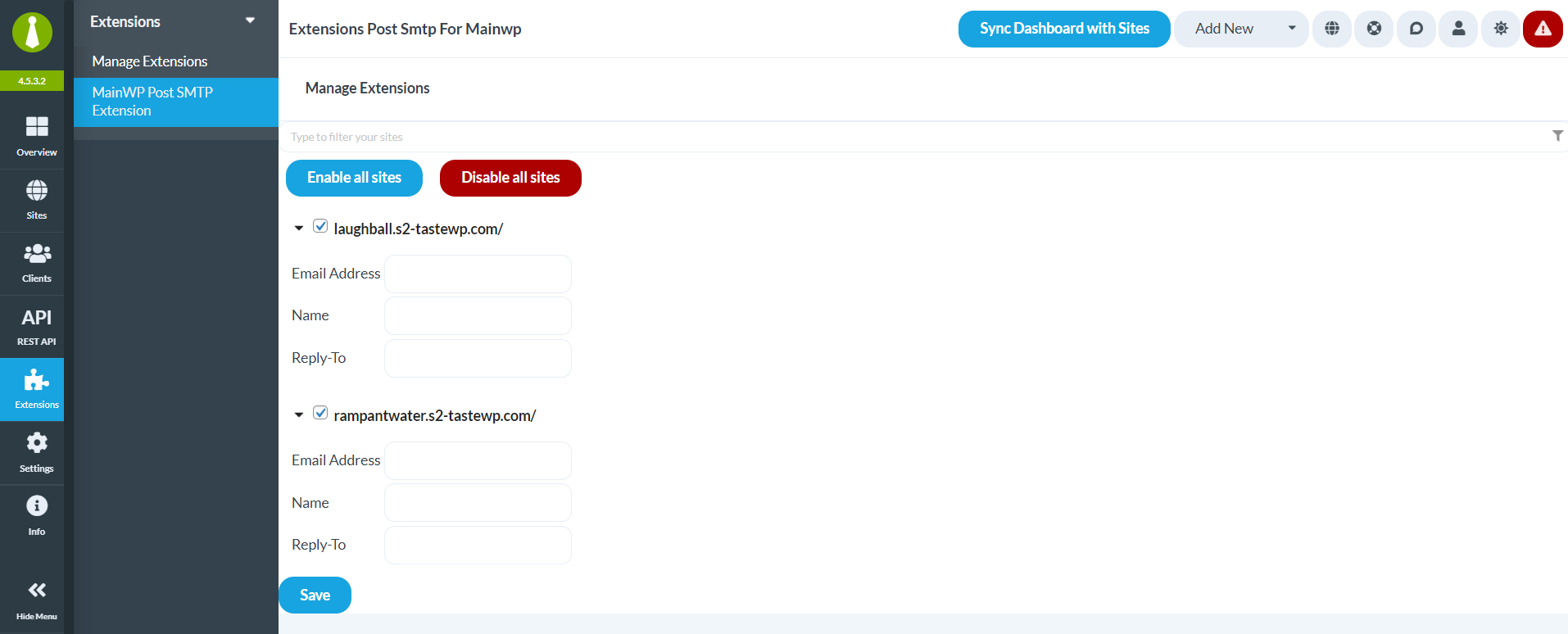This screenshot has width=1568, height=634.
Task: Click Sync Dashboard with Sites button
Action: point(1064,29)
